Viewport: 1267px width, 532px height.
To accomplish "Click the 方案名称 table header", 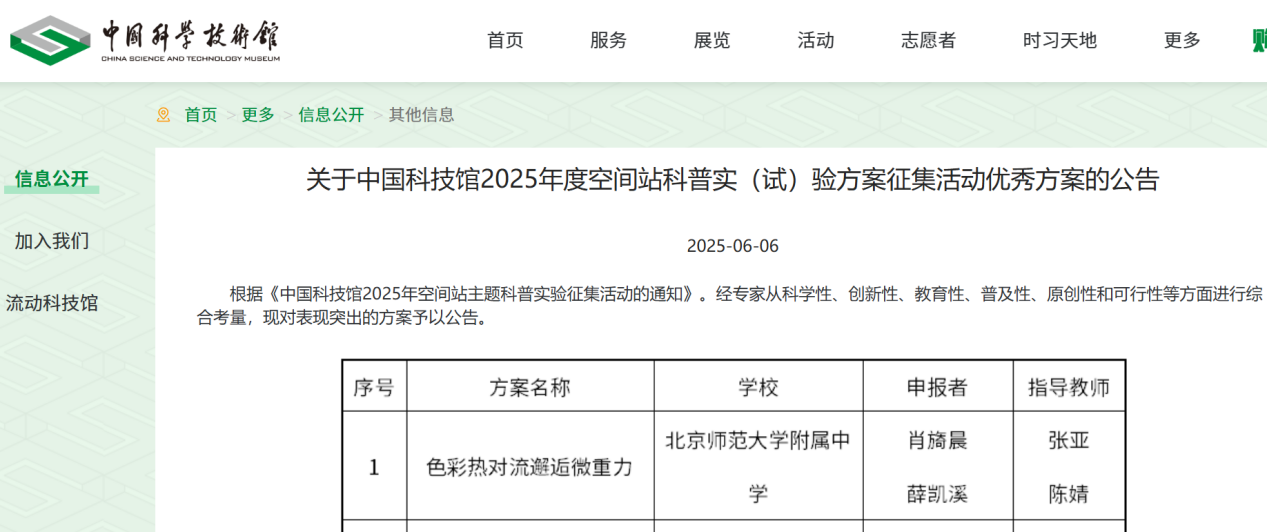I will tap(530, 387).
